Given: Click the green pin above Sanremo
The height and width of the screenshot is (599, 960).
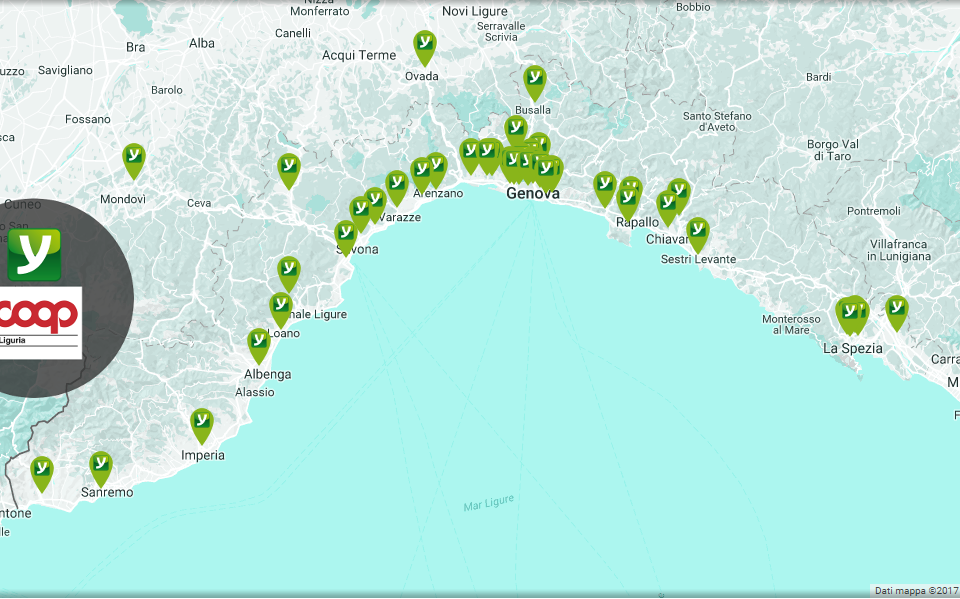Looking at the screenshot, I should (101, 466).
